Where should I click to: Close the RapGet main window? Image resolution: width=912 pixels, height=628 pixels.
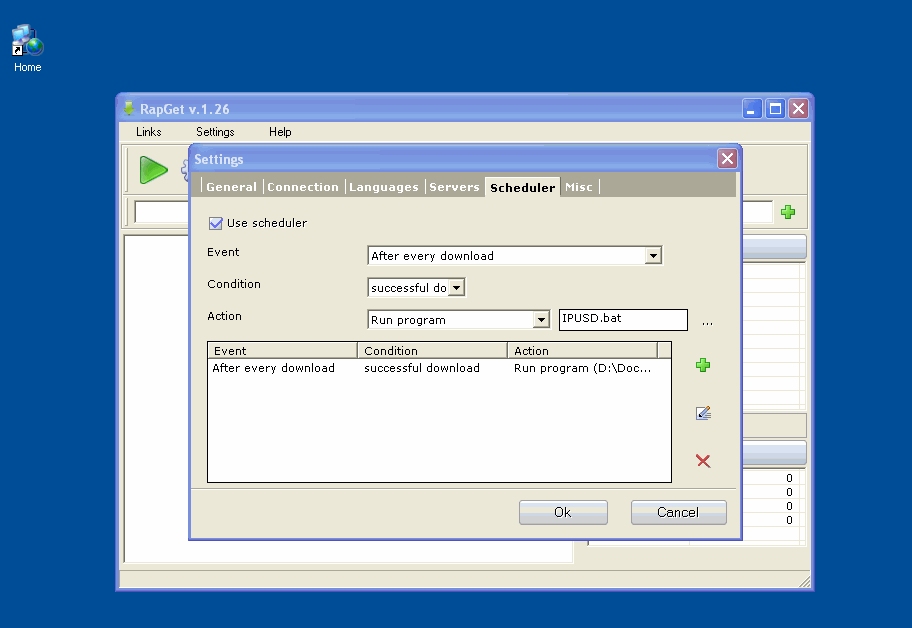(799, 109)
